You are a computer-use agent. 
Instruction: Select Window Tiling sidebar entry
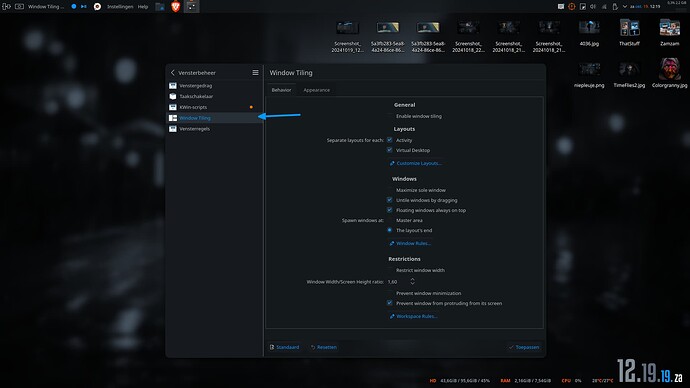[x=215, y=118]
